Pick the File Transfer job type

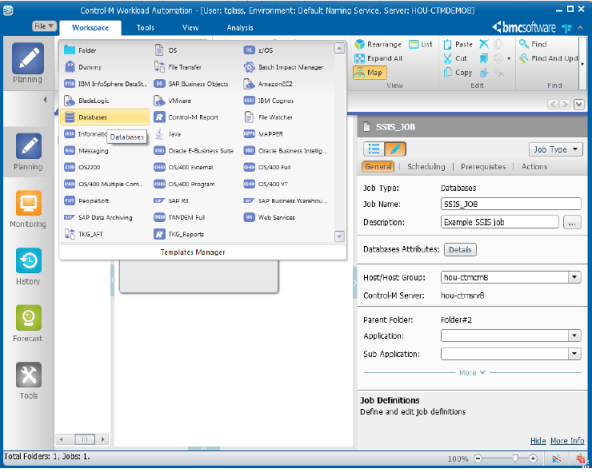tap(177, 67)
